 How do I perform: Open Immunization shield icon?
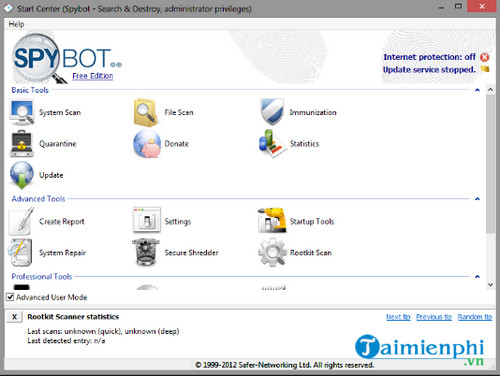pos(272,112)
